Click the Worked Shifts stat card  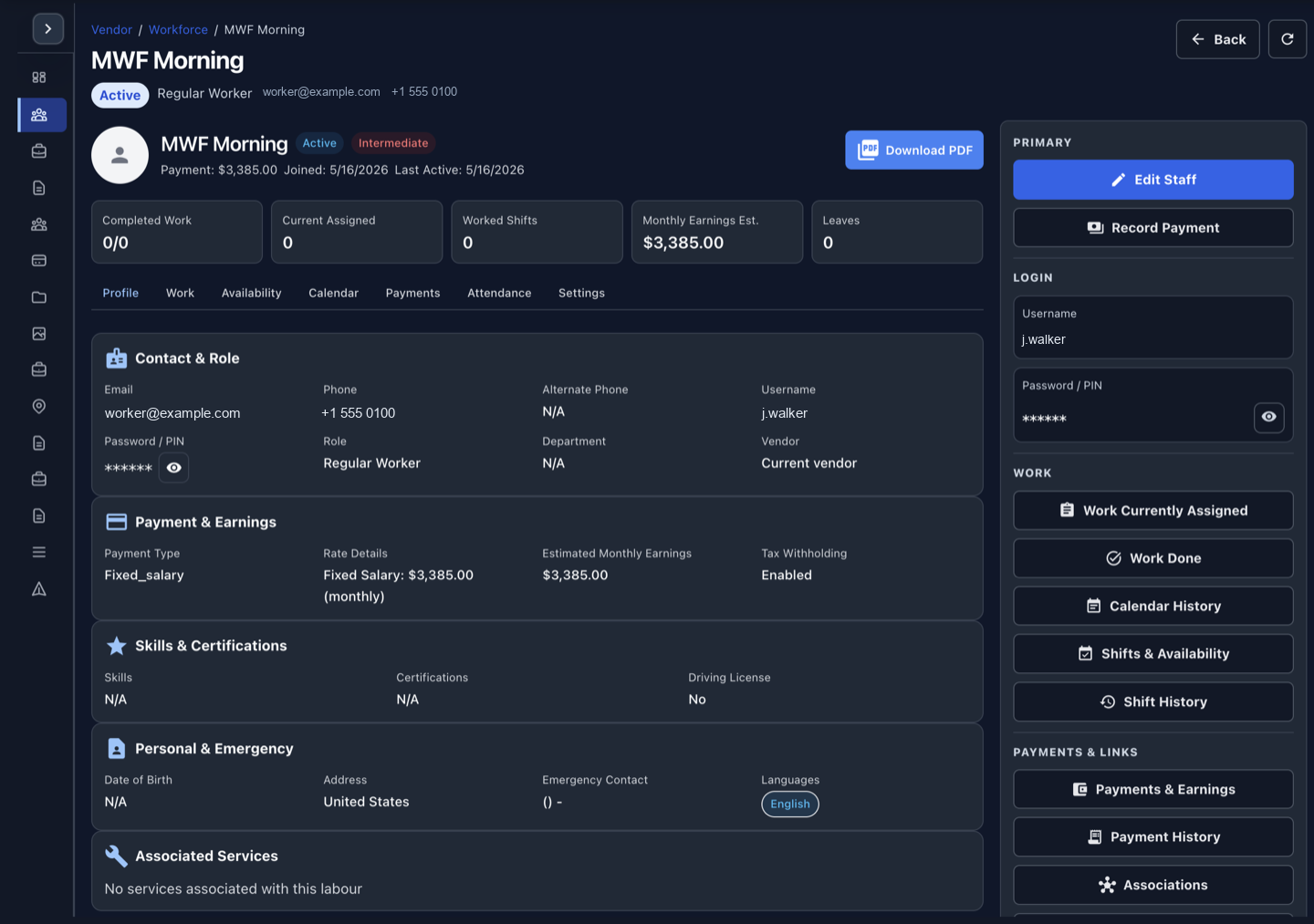tap(537, 232)
